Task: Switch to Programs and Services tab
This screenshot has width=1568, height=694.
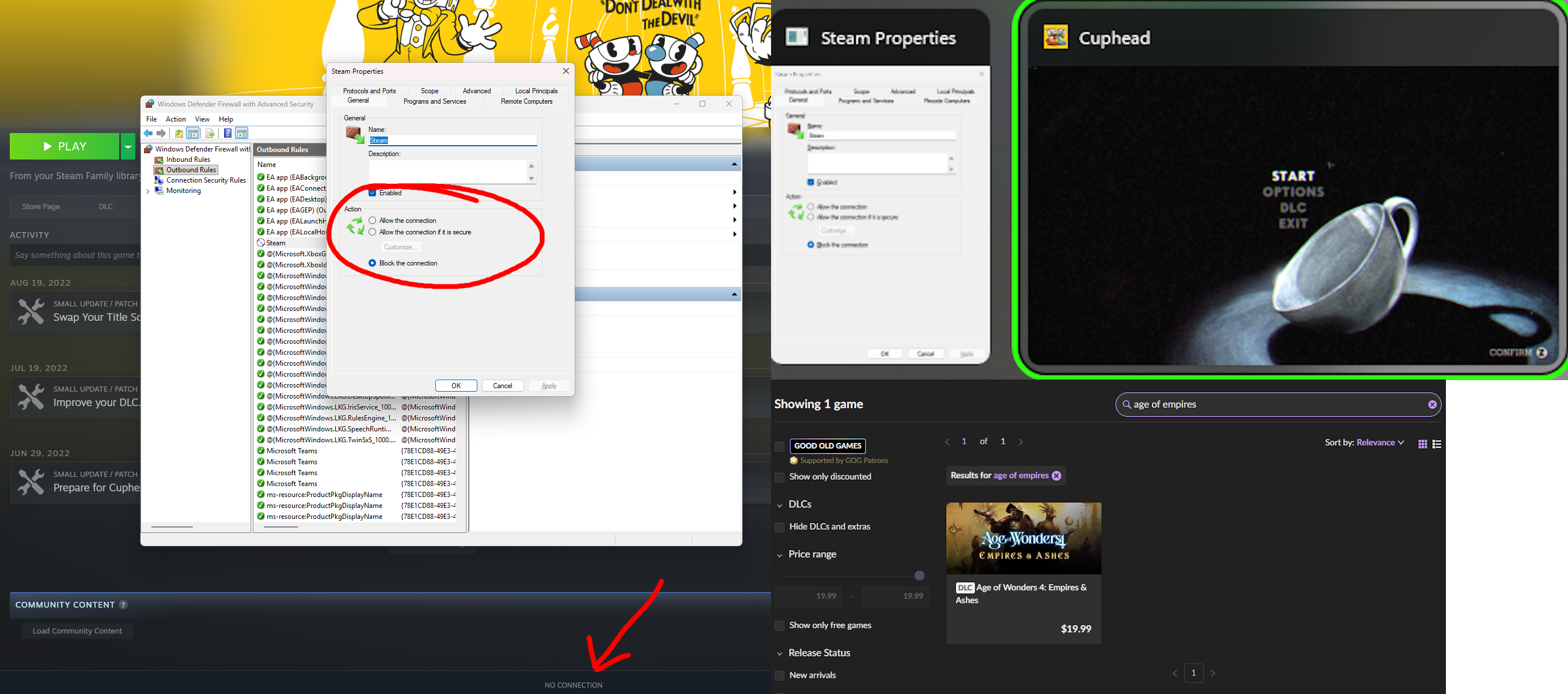Action: (x=435, y=102)
